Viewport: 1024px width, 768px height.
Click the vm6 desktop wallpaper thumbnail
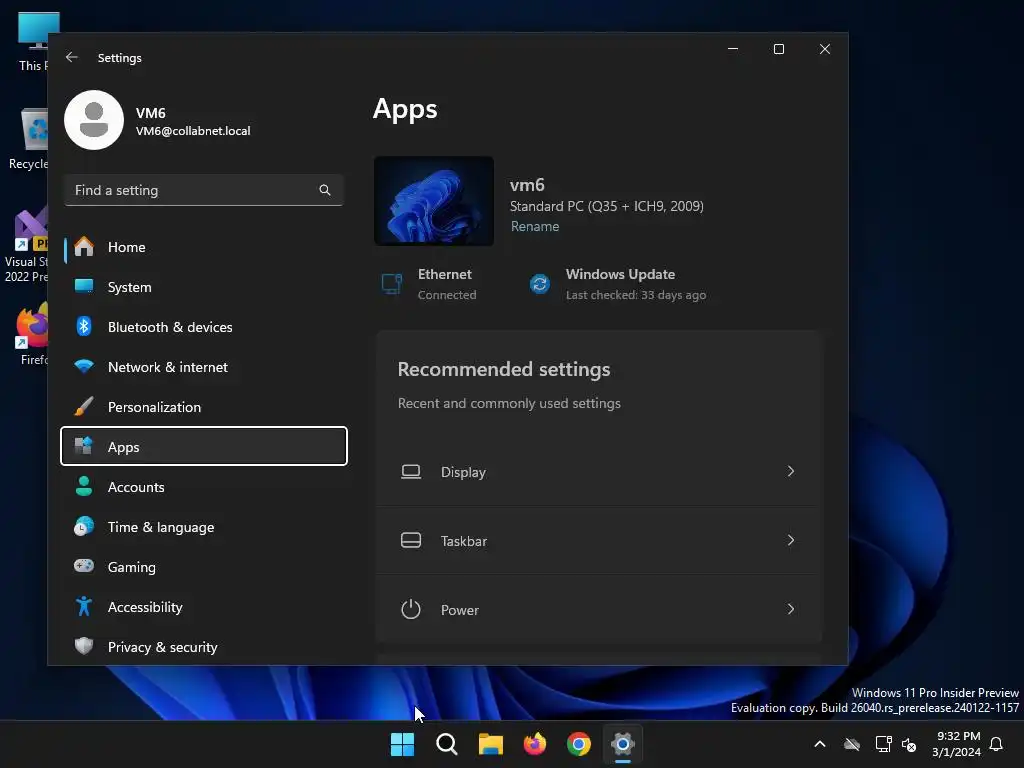[x=434, y=201]
